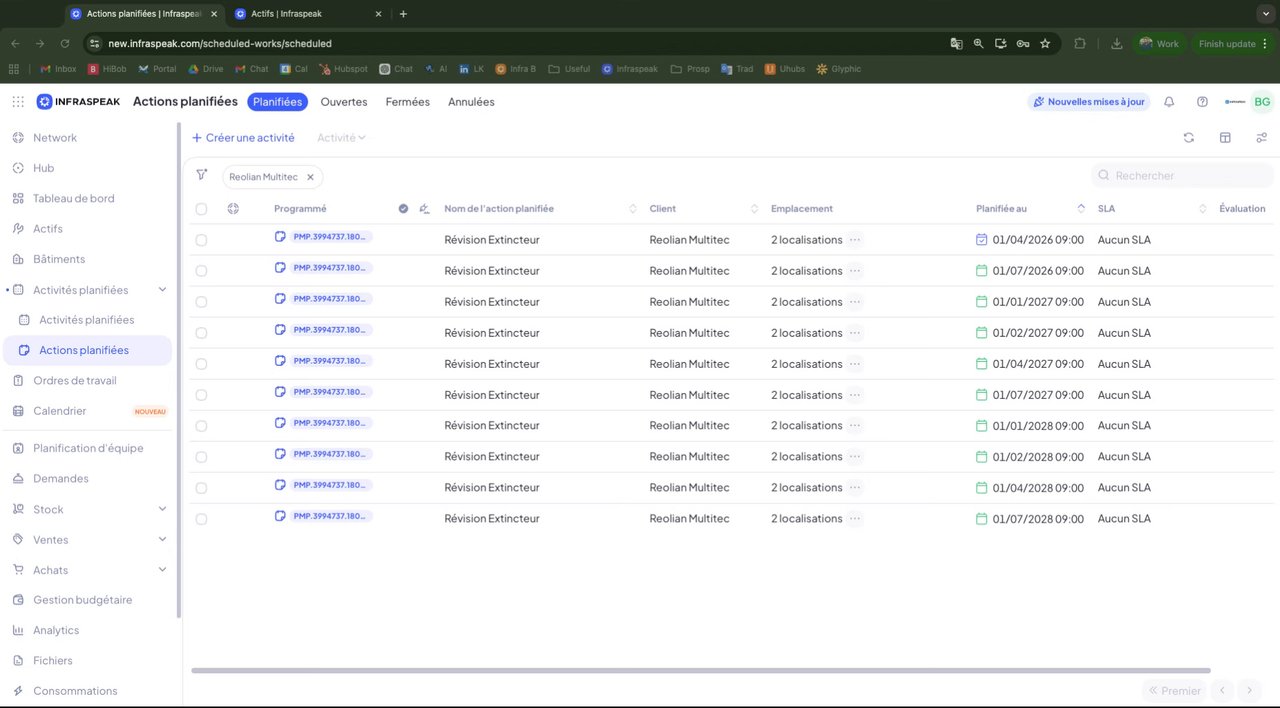Open browser extensions puzzle icon

pos(1080,43)
